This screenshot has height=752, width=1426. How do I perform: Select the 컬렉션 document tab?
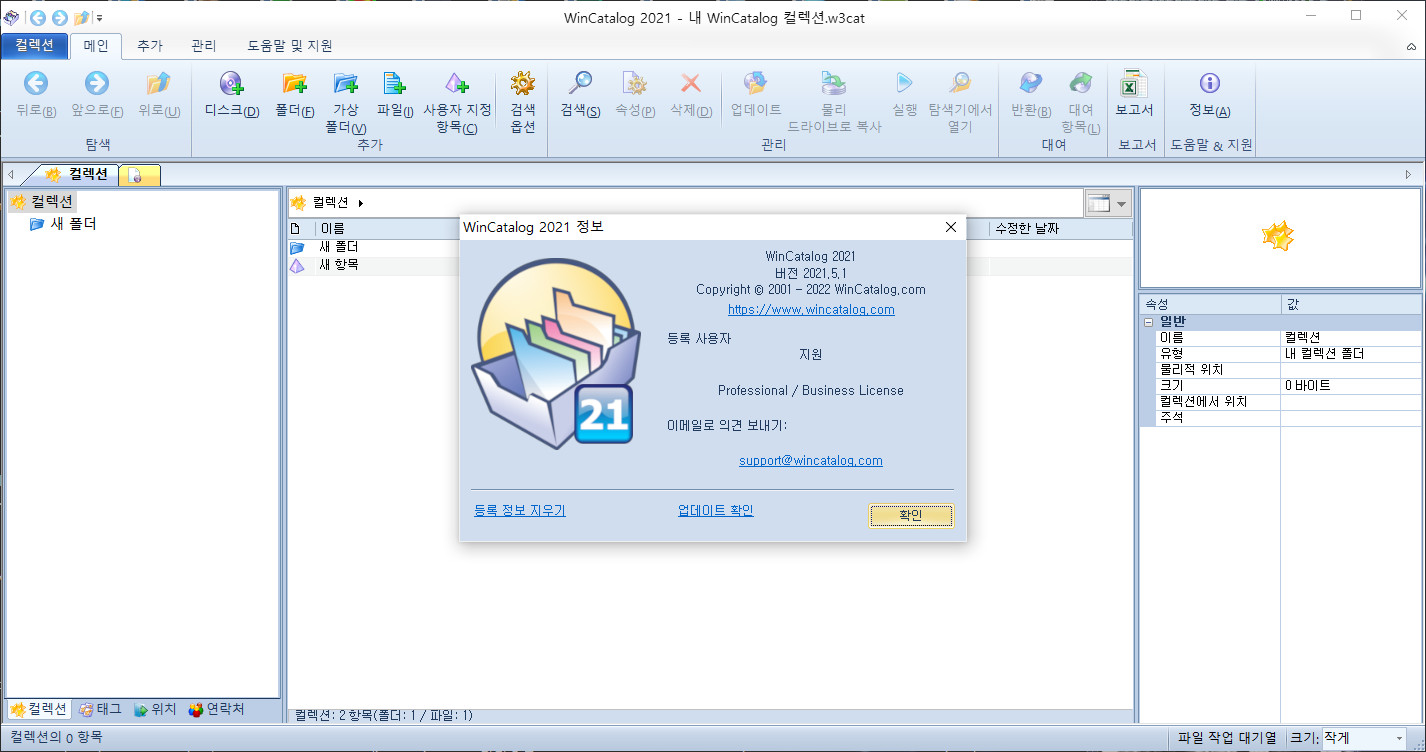(78, 174)
